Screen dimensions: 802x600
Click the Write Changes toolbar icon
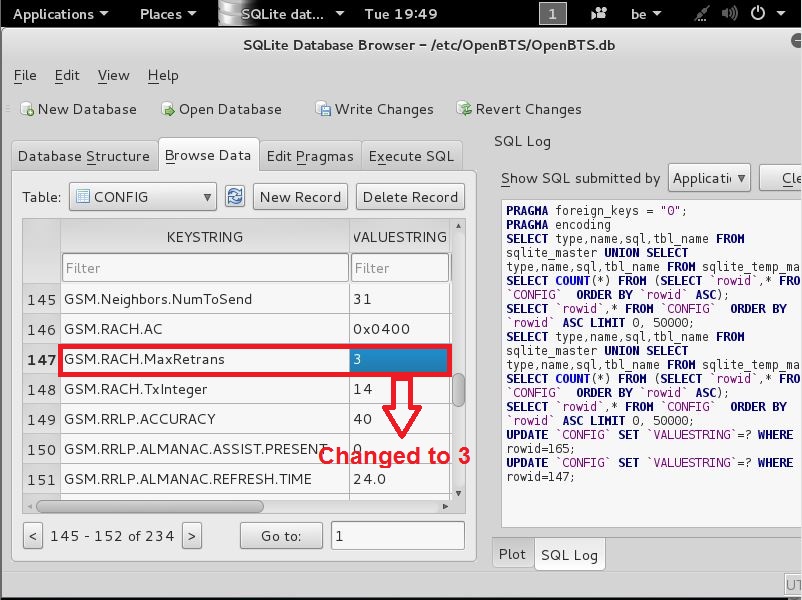pos(323,109)
